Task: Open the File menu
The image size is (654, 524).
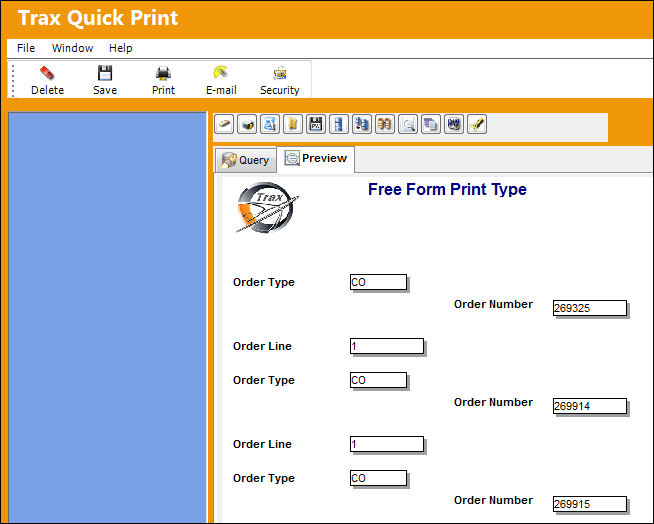Action: point(26,48)
